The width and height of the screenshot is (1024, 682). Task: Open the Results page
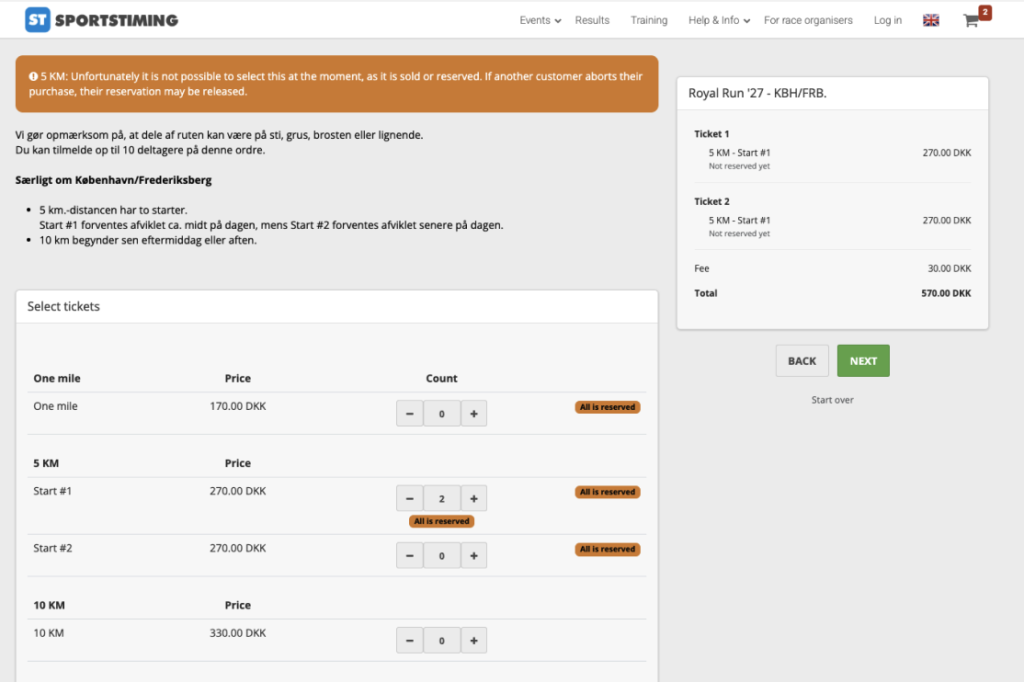[592, 20]
